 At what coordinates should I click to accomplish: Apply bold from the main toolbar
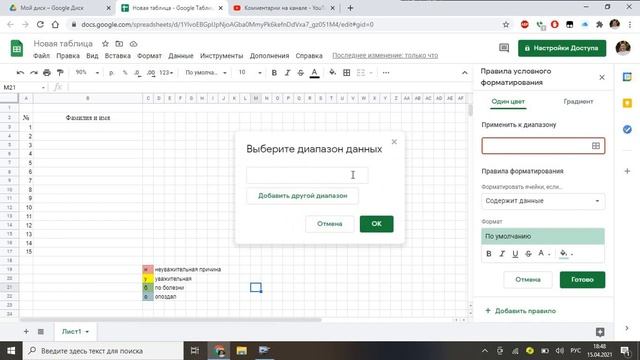click(274, 73)
